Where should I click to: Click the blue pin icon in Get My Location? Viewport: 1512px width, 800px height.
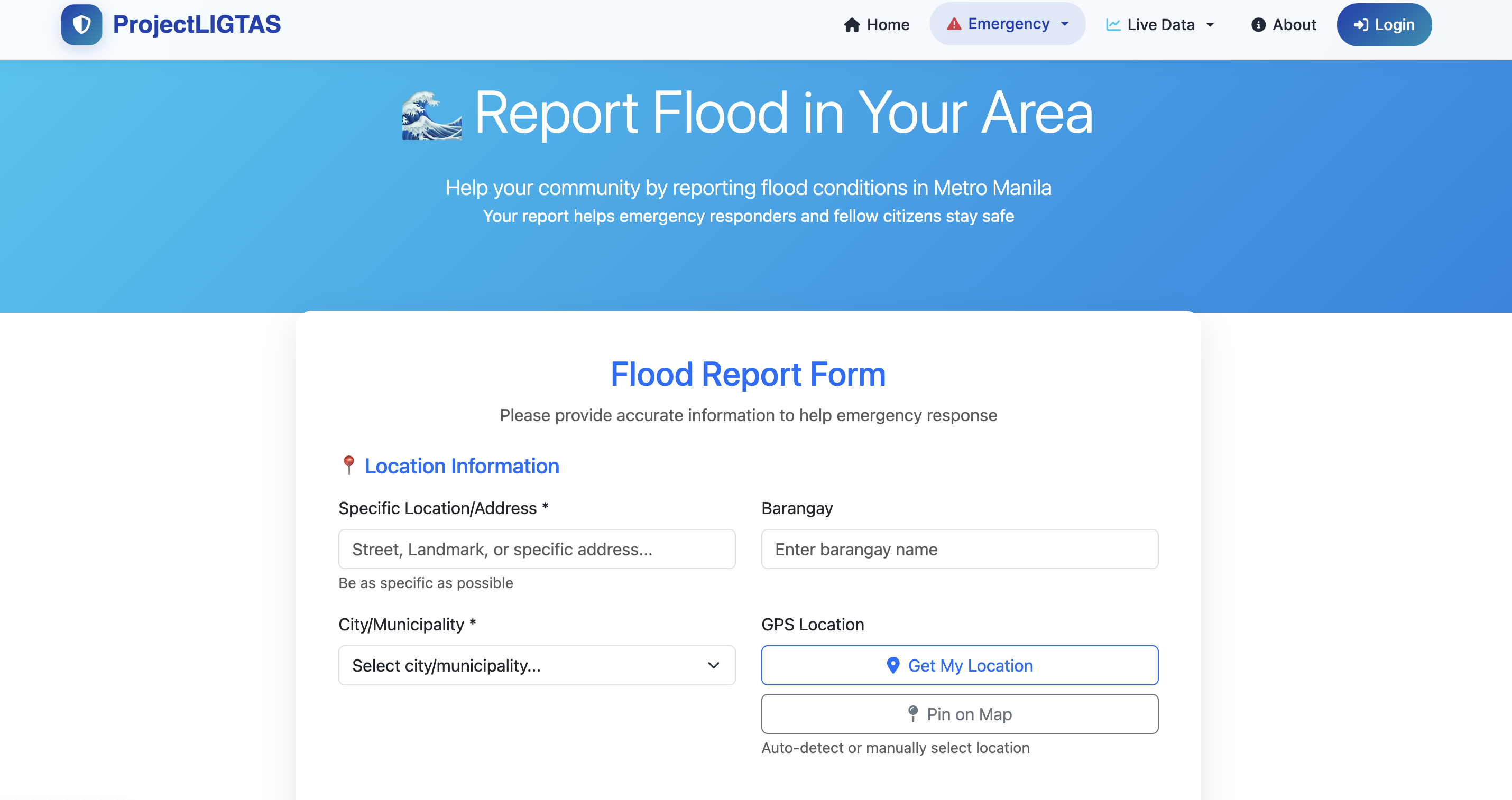tap(893, 665)
